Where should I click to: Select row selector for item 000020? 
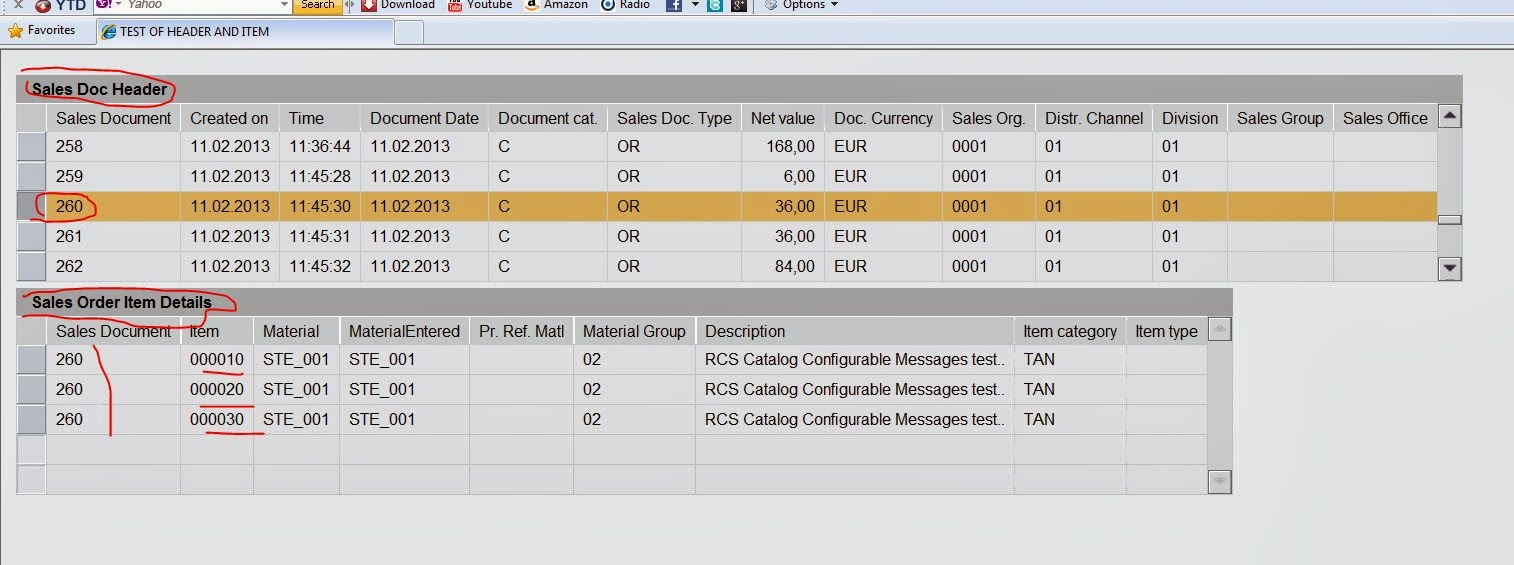coord(32,389)
